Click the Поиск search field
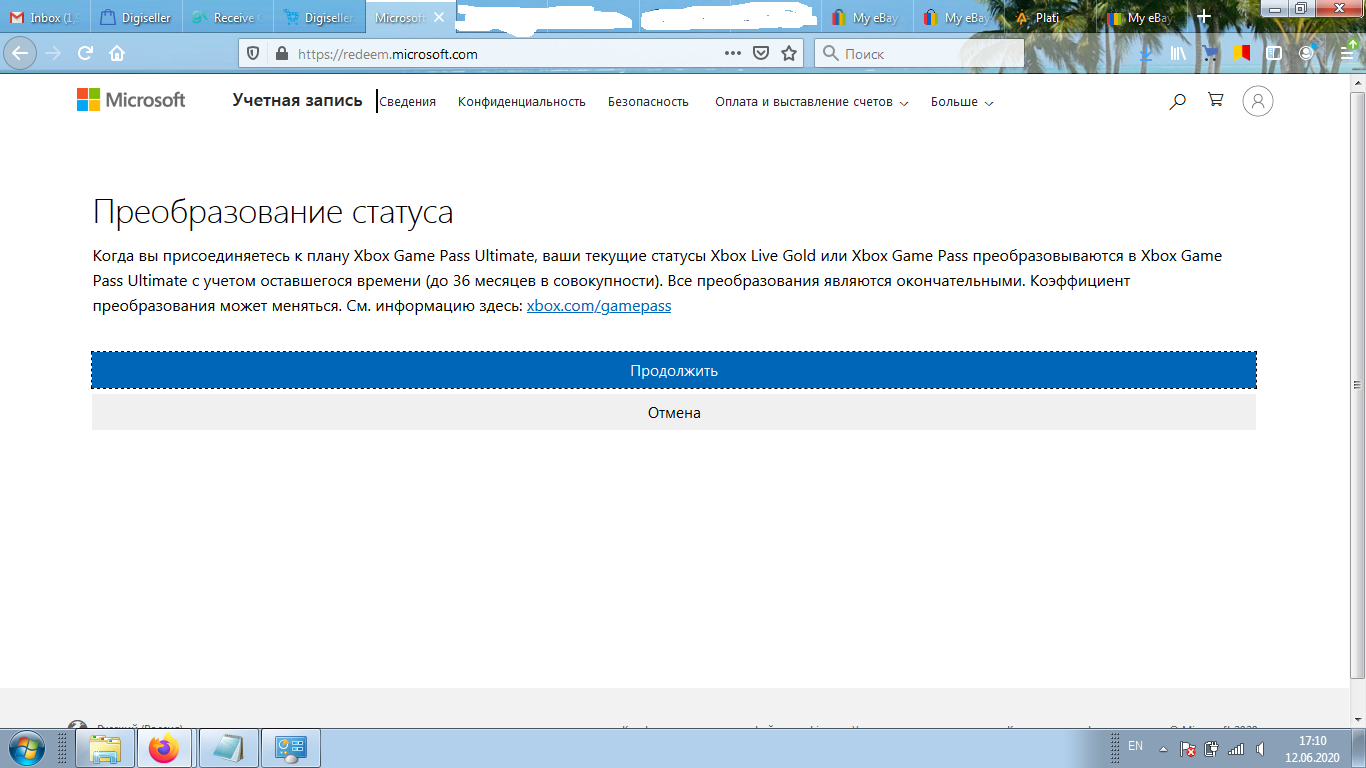The height and width of the screenshot is (768, 1366). click(x=919, y=54)
